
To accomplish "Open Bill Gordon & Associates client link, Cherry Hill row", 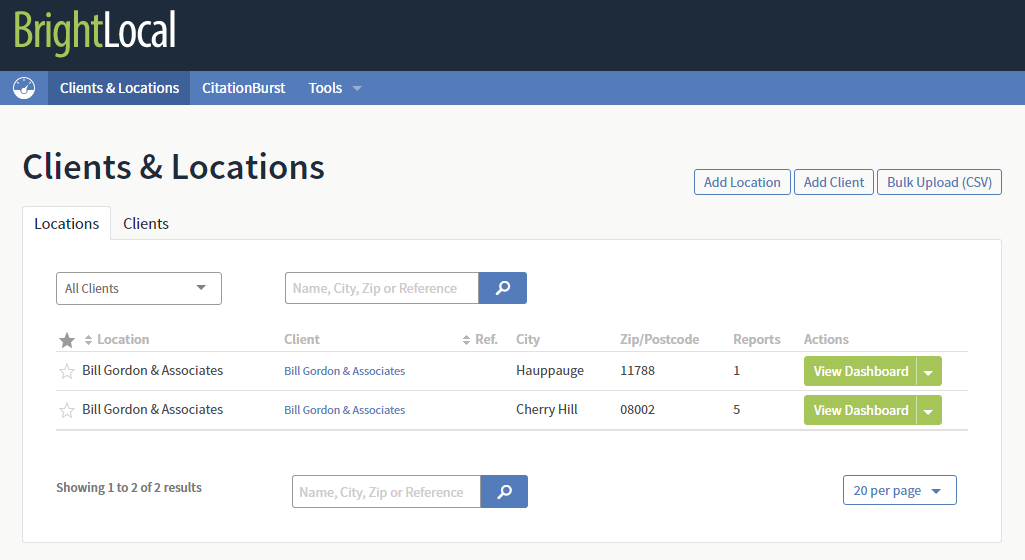I will tap(344, 410).
